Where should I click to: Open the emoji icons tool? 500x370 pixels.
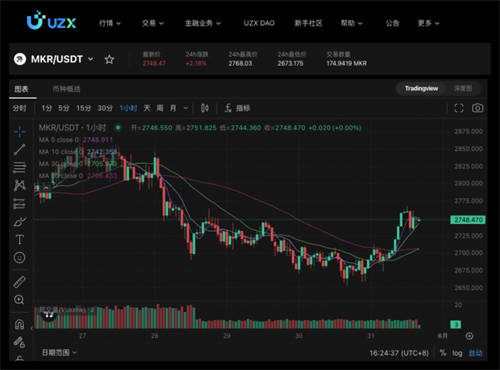(20, 258)
